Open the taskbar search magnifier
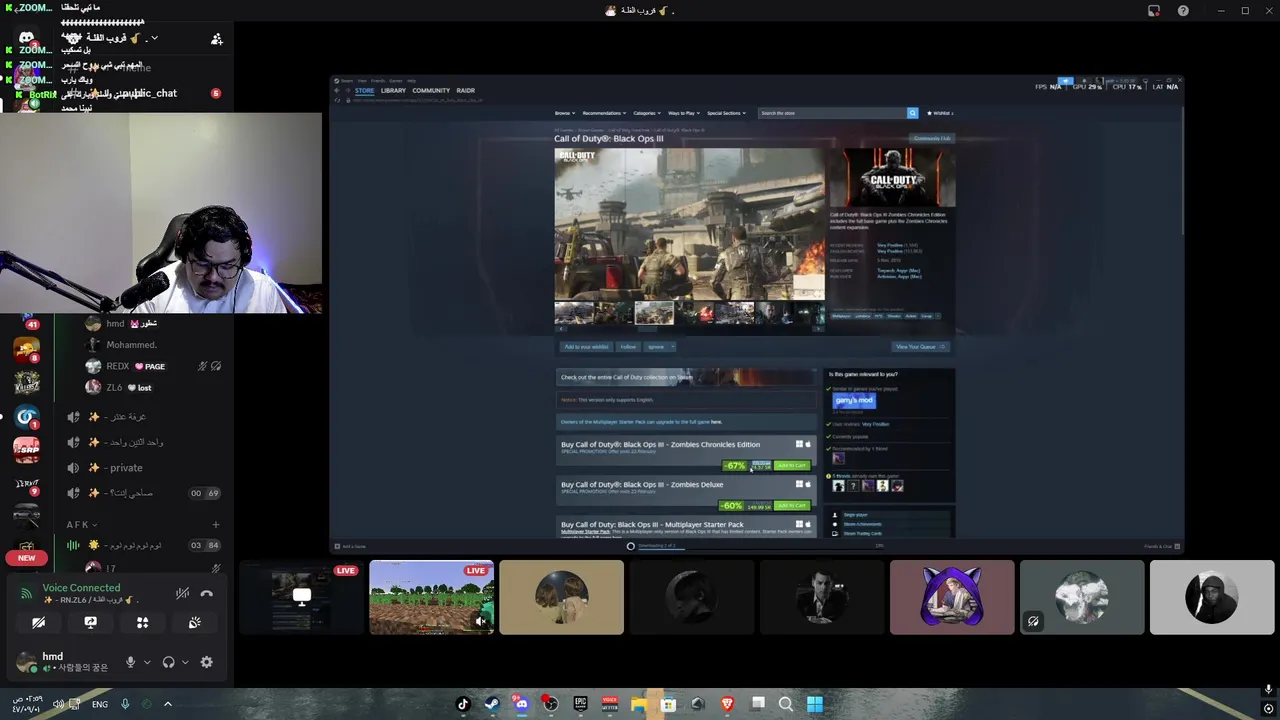Image resolution: width=1280 pixels, height=720 pixels. point(786,704)
